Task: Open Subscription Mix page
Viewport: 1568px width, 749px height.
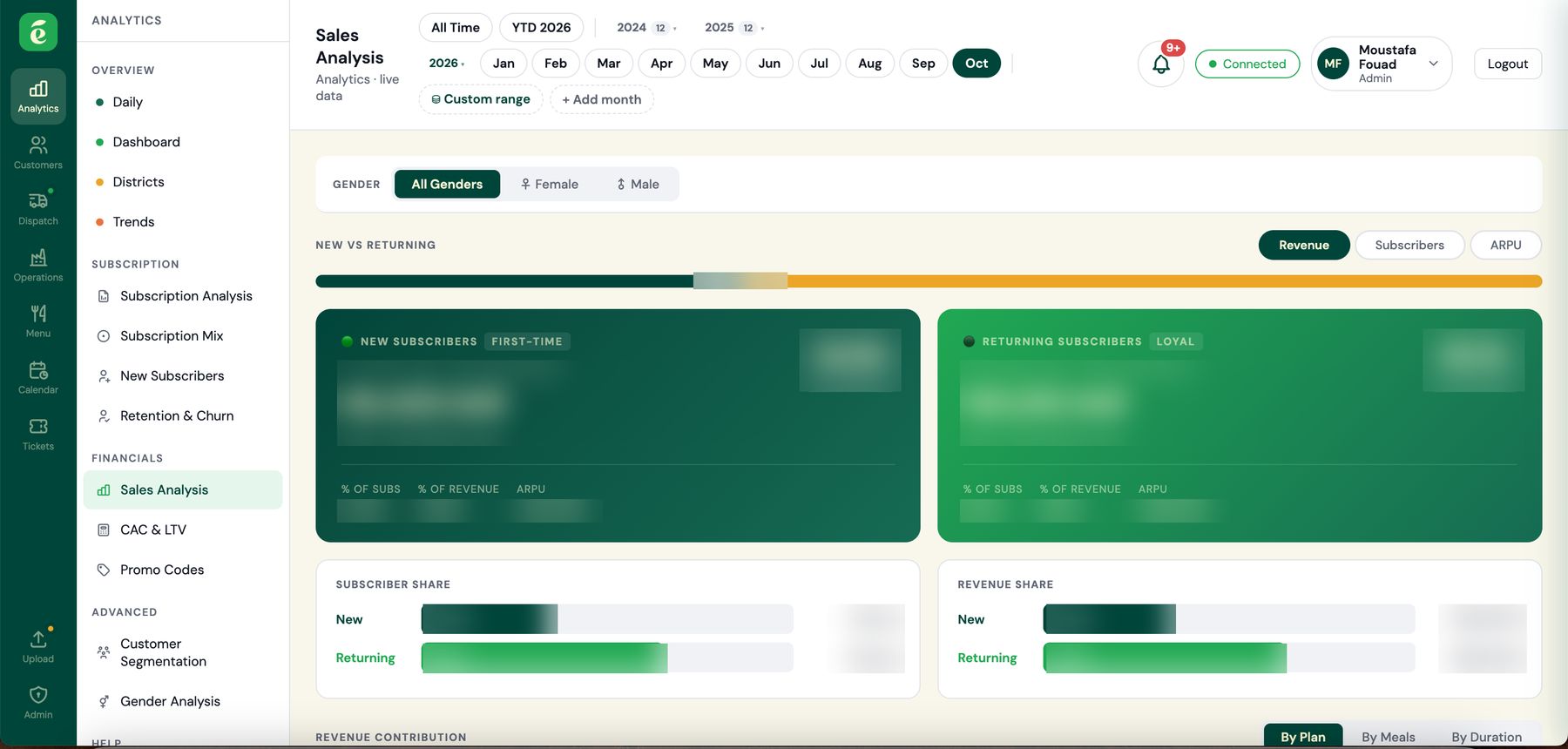Action: click(183, 336)
